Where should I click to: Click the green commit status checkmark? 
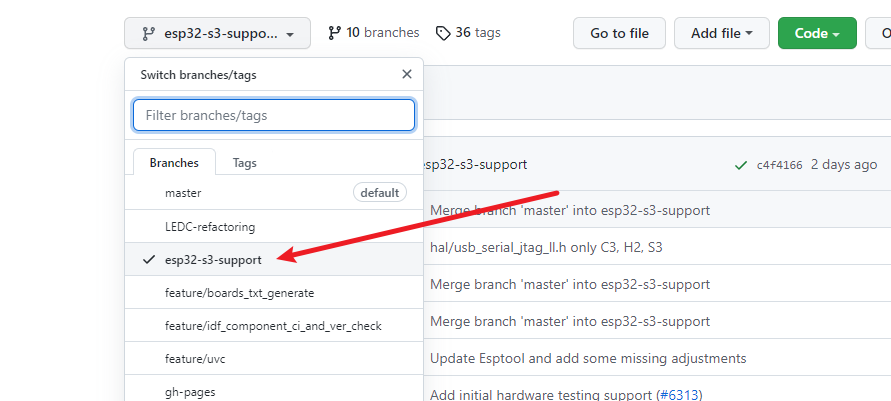740,165
